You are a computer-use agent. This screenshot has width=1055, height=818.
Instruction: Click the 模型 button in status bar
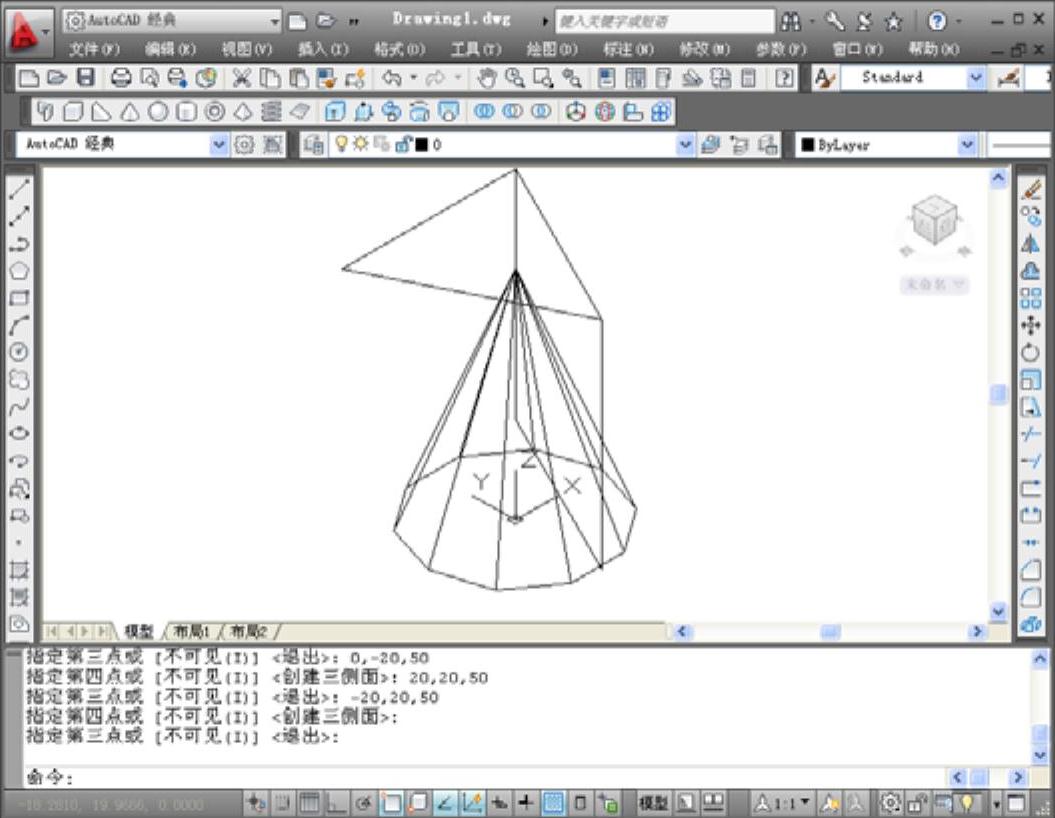[653, 803]
